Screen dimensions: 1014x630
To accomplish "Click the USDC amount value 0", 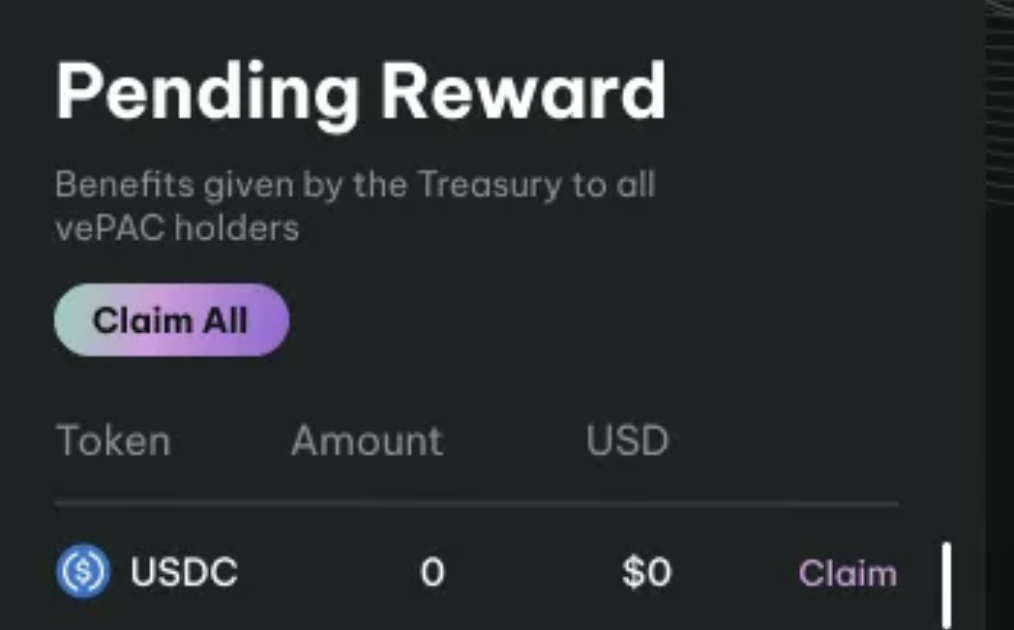I will tap(432, 573).
